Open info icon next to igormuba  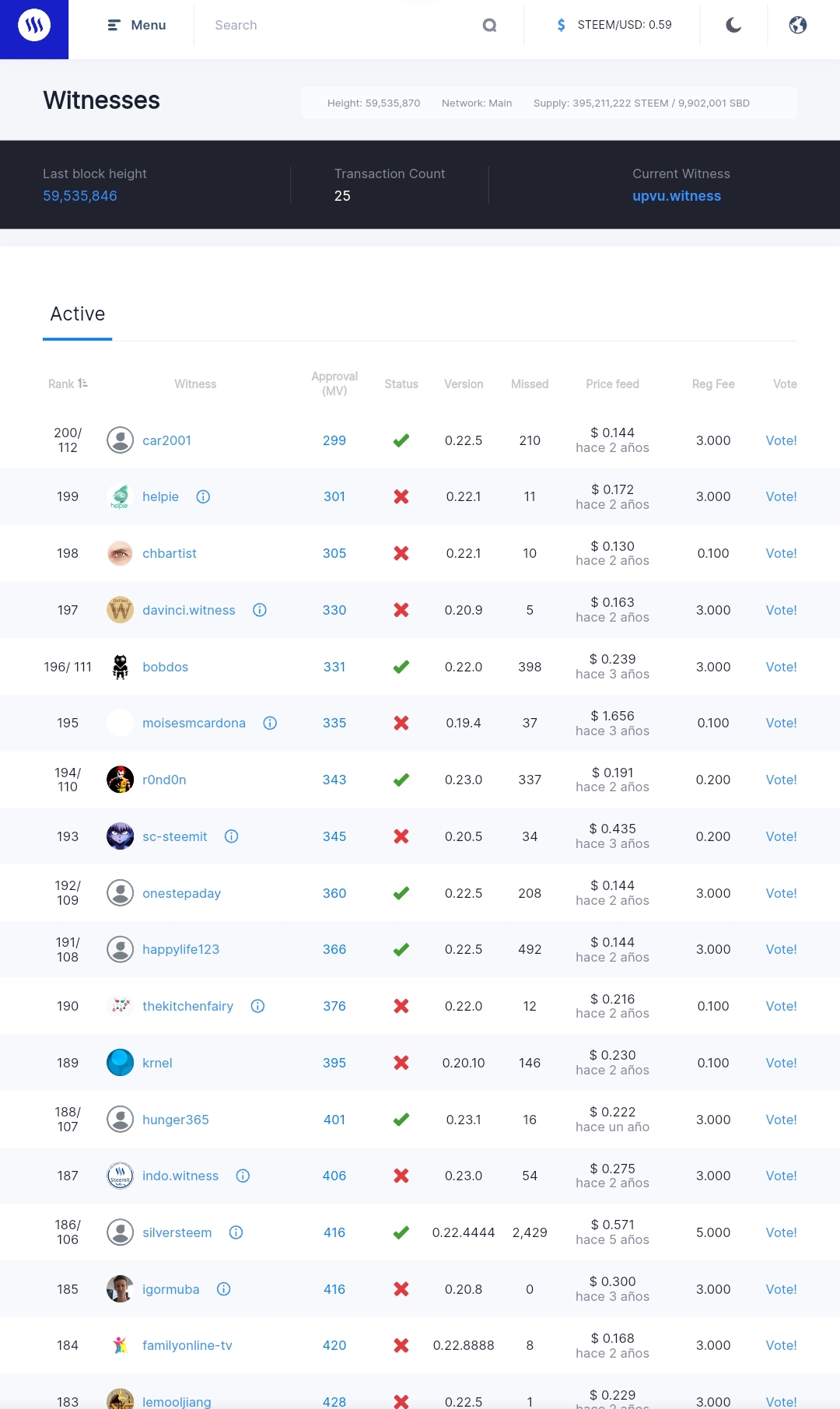point(223,1289)
